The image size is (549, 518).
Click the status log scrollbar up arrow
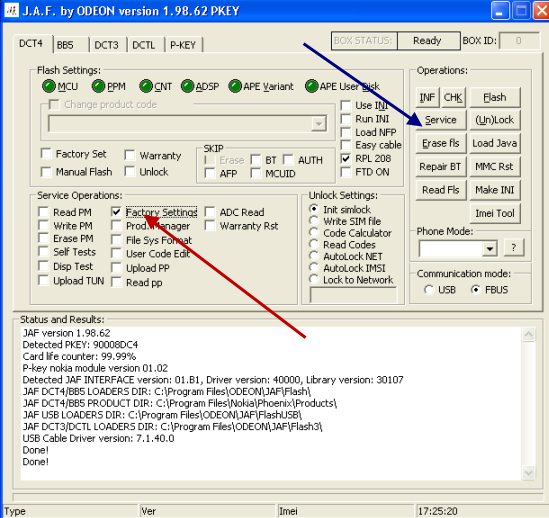[x=529, y=334]
